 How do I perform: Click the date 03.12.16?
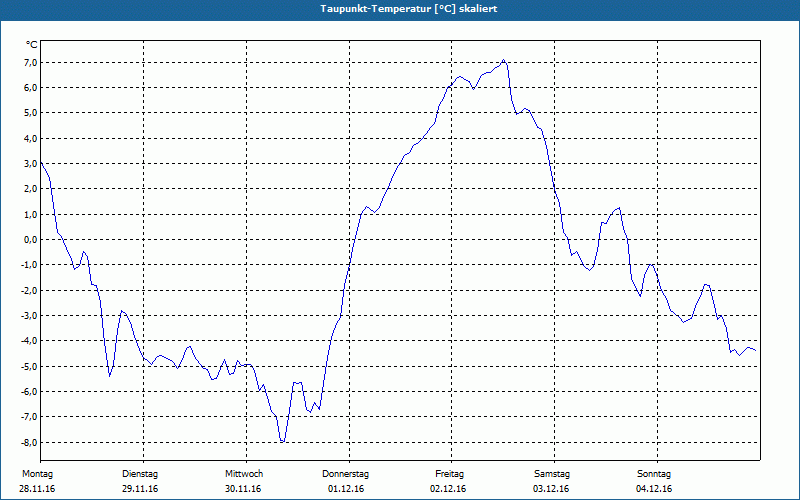[551, 489]
